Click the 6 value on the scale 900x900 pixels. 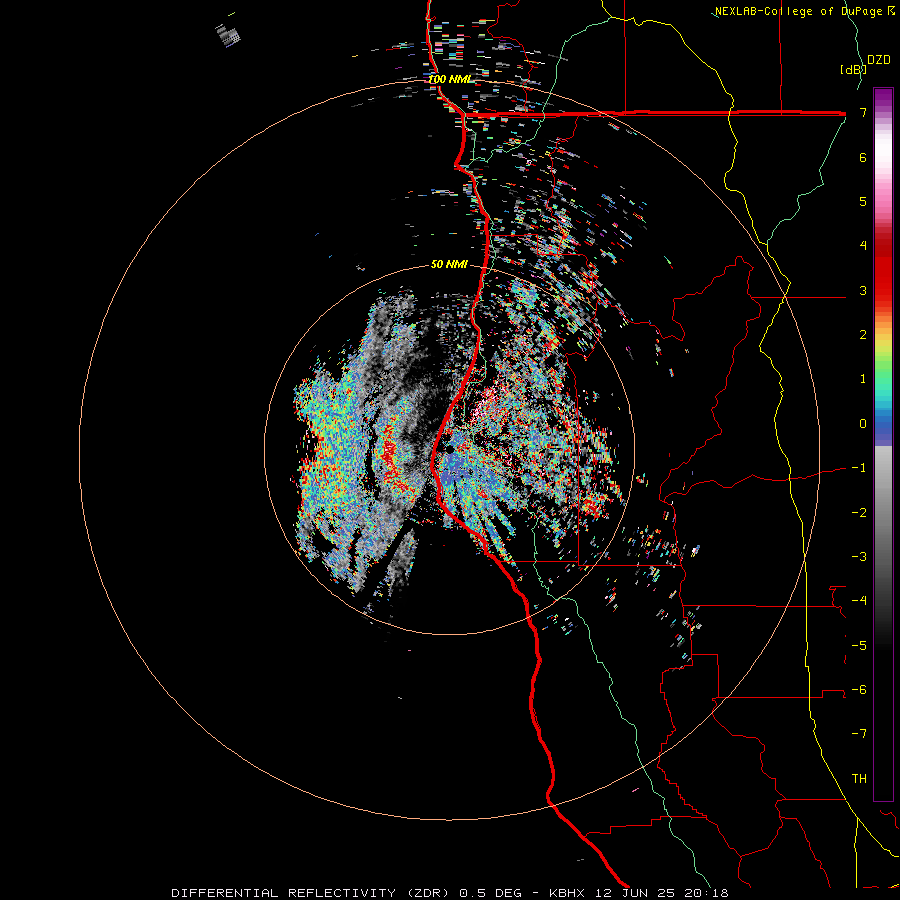tap(863, 157)
